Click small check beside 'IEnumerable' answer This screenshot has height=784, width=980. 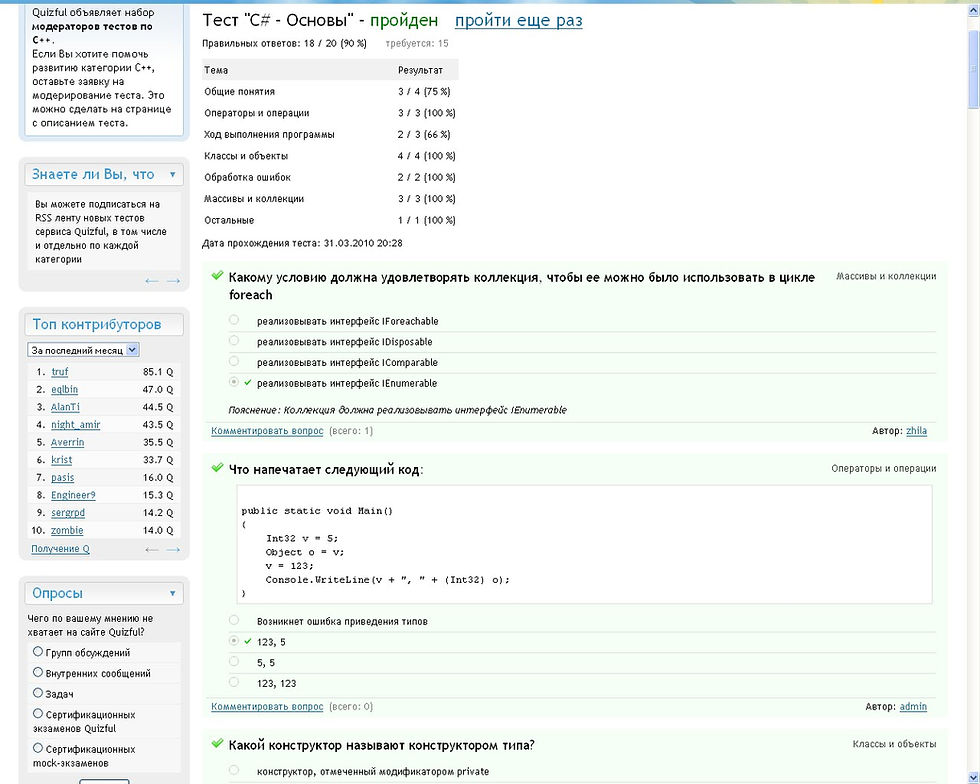tap(248, 382)
